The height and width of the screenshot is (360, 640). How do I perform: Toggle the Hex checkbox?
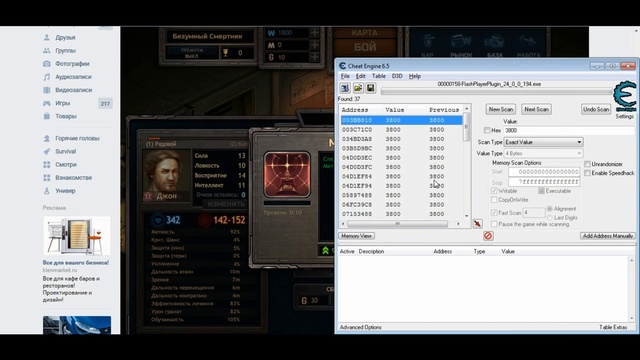487,130
